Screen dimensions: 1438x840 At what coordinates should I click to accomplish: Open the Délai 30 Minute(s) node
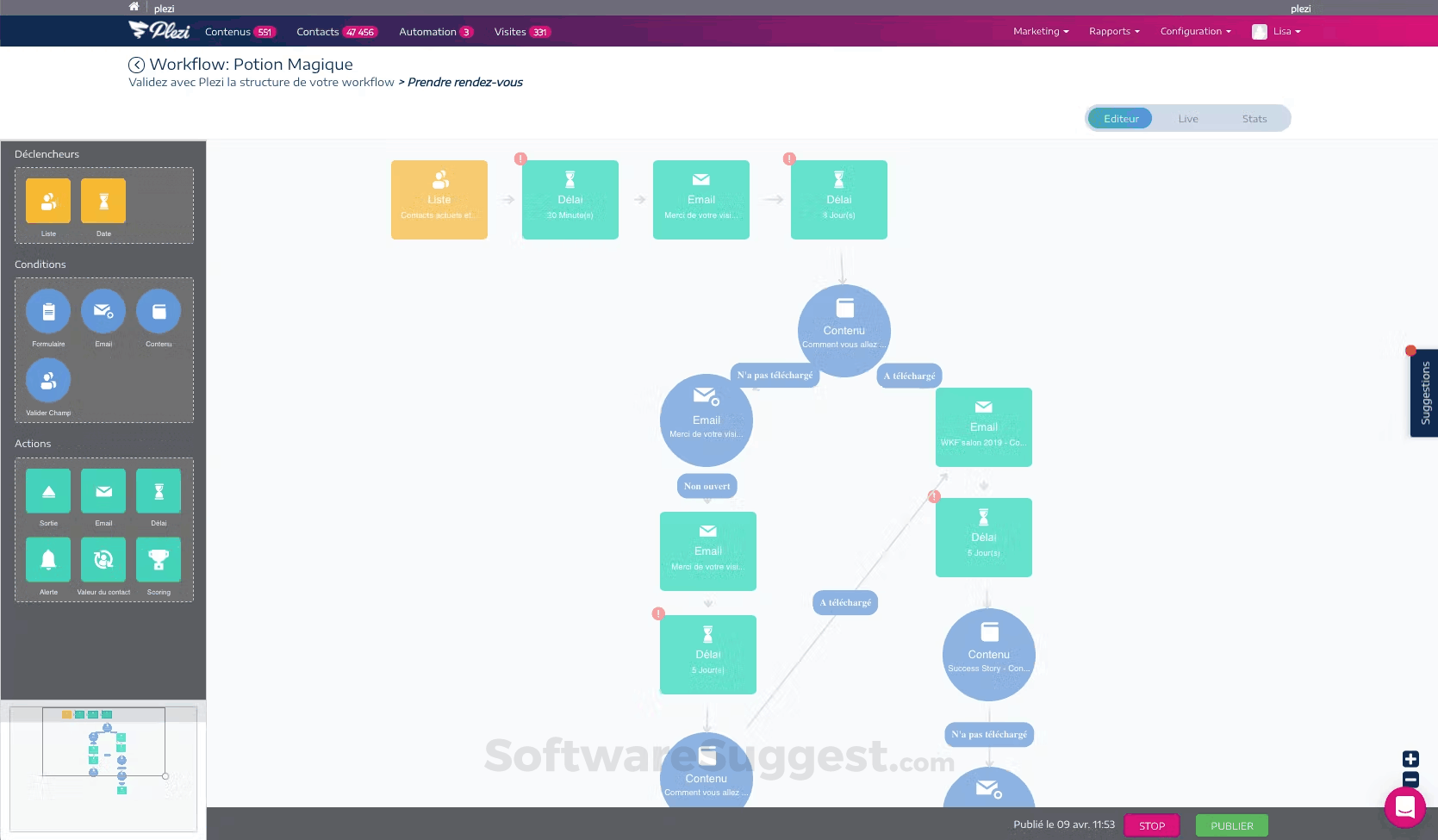point(570,200)
